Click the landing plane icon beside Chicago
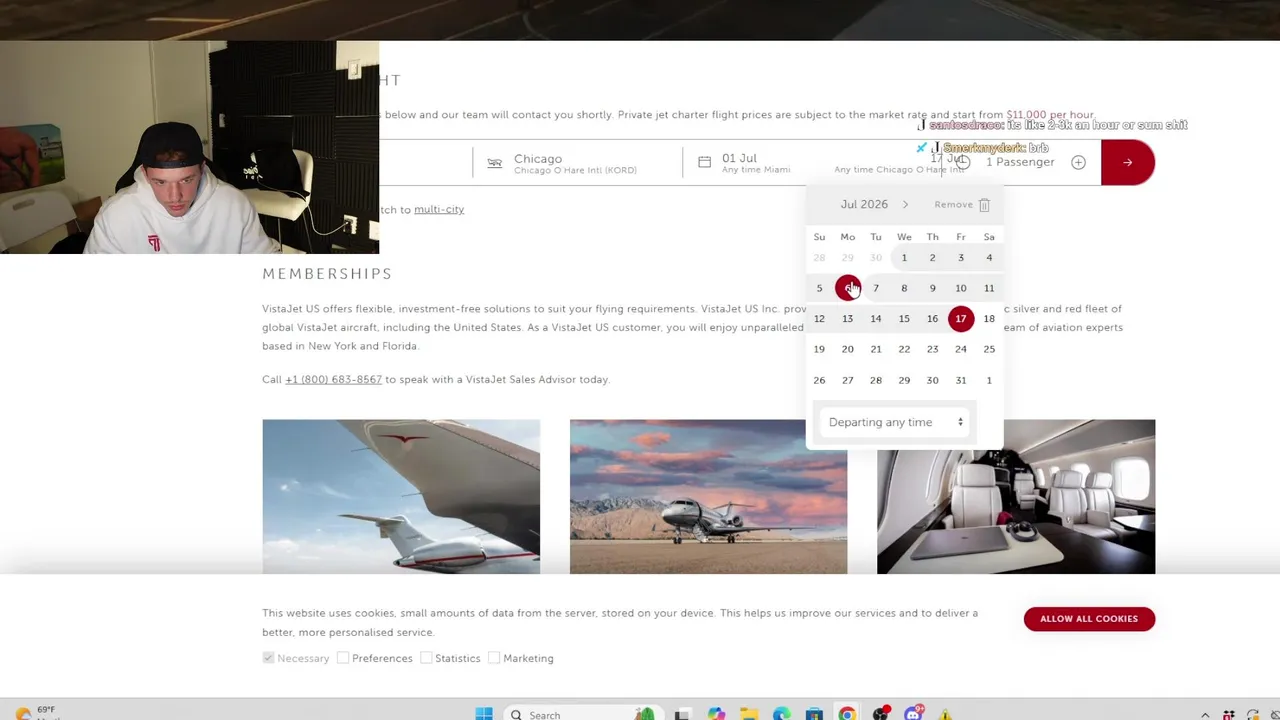The height and width of the screenshot is (720, 1280). [494, 163]
